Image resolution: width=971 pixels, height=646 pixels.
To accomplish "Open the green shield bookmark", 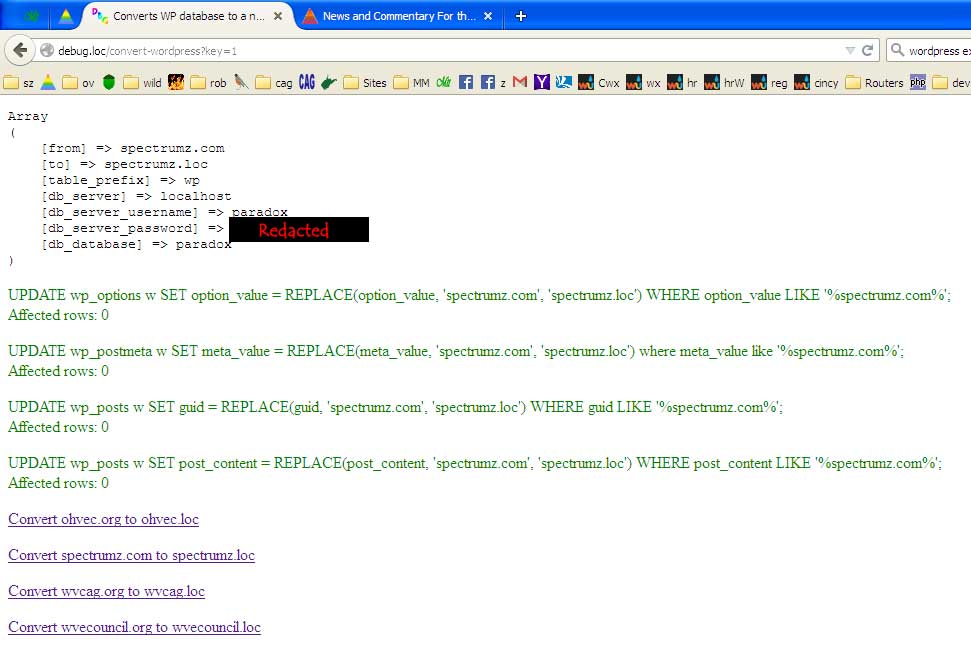I will (x=109, y=83).
